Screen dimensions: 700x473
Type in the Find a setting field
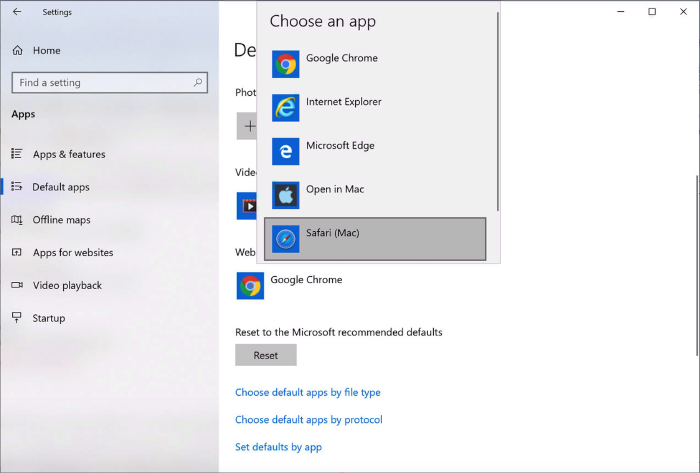(x=100, y=83)
